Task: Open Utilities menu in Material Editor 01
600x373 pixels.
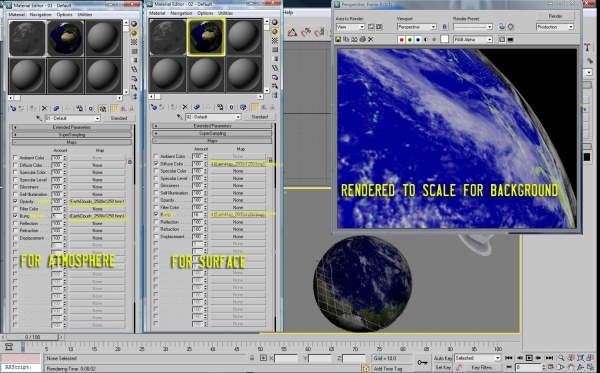Action: pyautogui.click(x=85, y=15)
